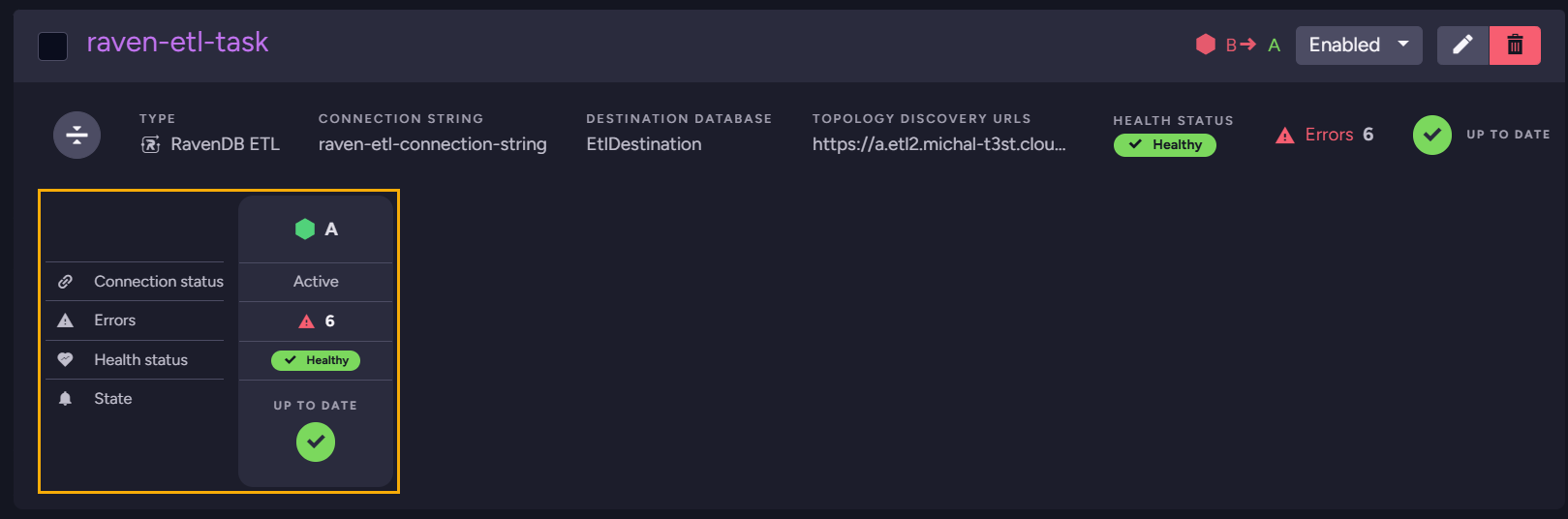Viewport: 1568px width, 519px height.
Task: Click the Healthy badge in node A column
Action: [316, 360]
